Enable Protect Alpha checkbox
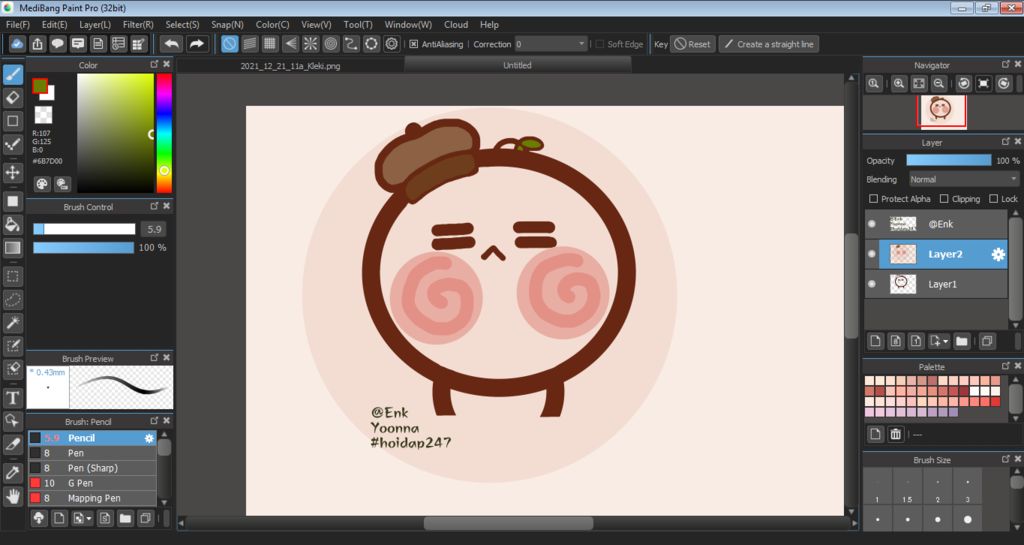The width and height of the screenshot is (1024, 545). tap(873, 198)
